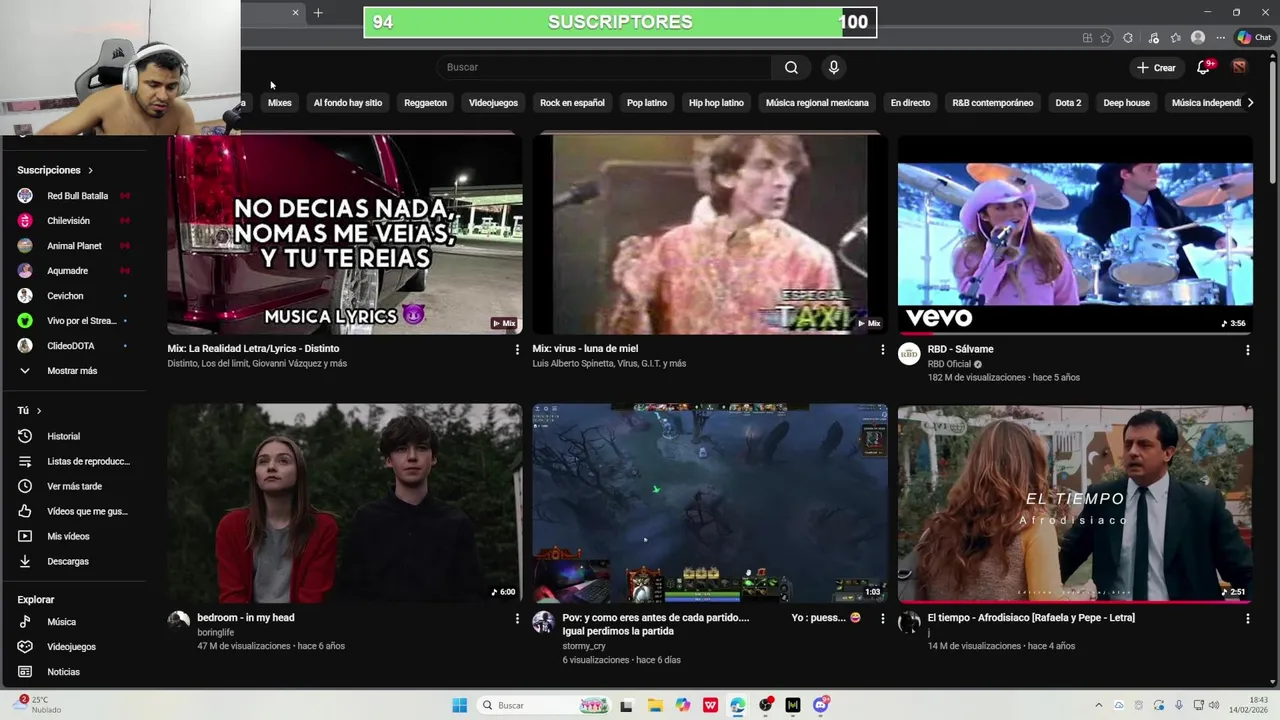Expand Suscripciones section arrow
The width and height of the screenshot is (1280, 720).
[90, 171]
